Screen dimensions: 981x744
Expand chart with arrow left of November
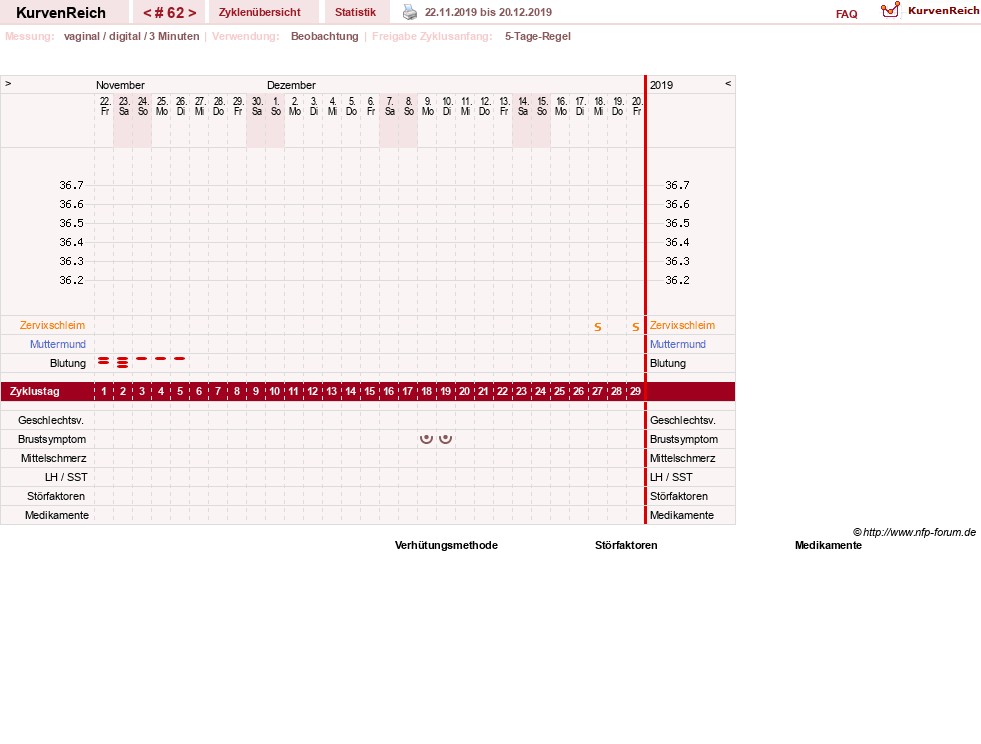(8, 83)
